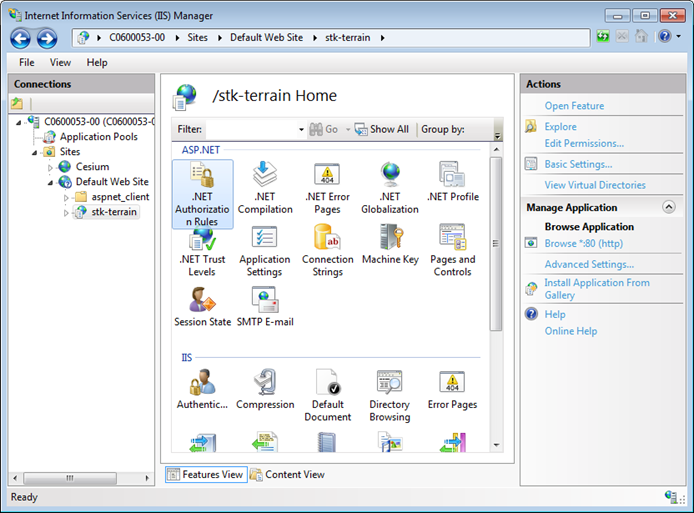Image resolution: width=694 pixels, height=513 pixels.
Task: Click View Virtual Directories link
Action: (x=595, y=185)
